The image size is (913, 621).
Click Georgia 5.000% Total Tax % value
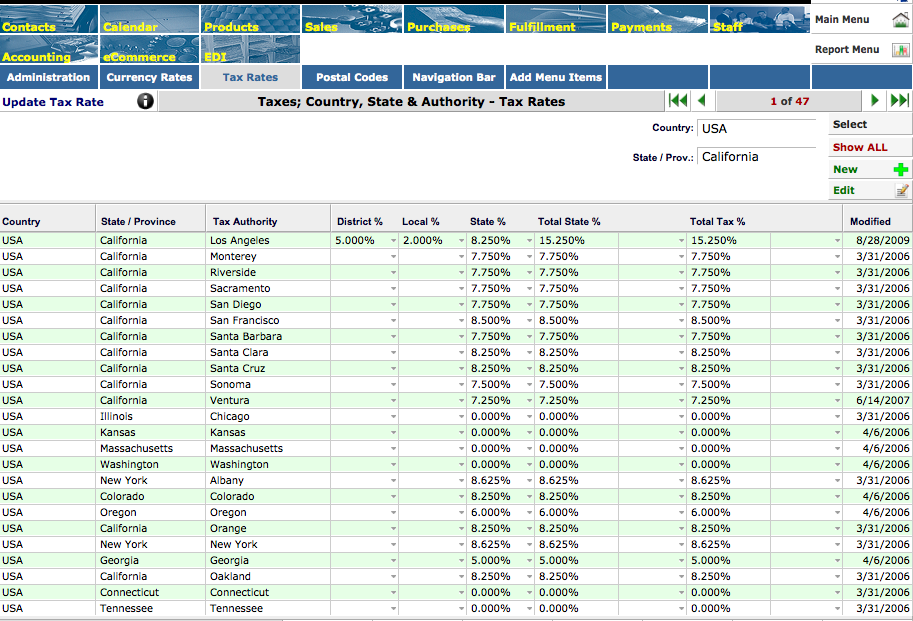[x=710, y=560]
